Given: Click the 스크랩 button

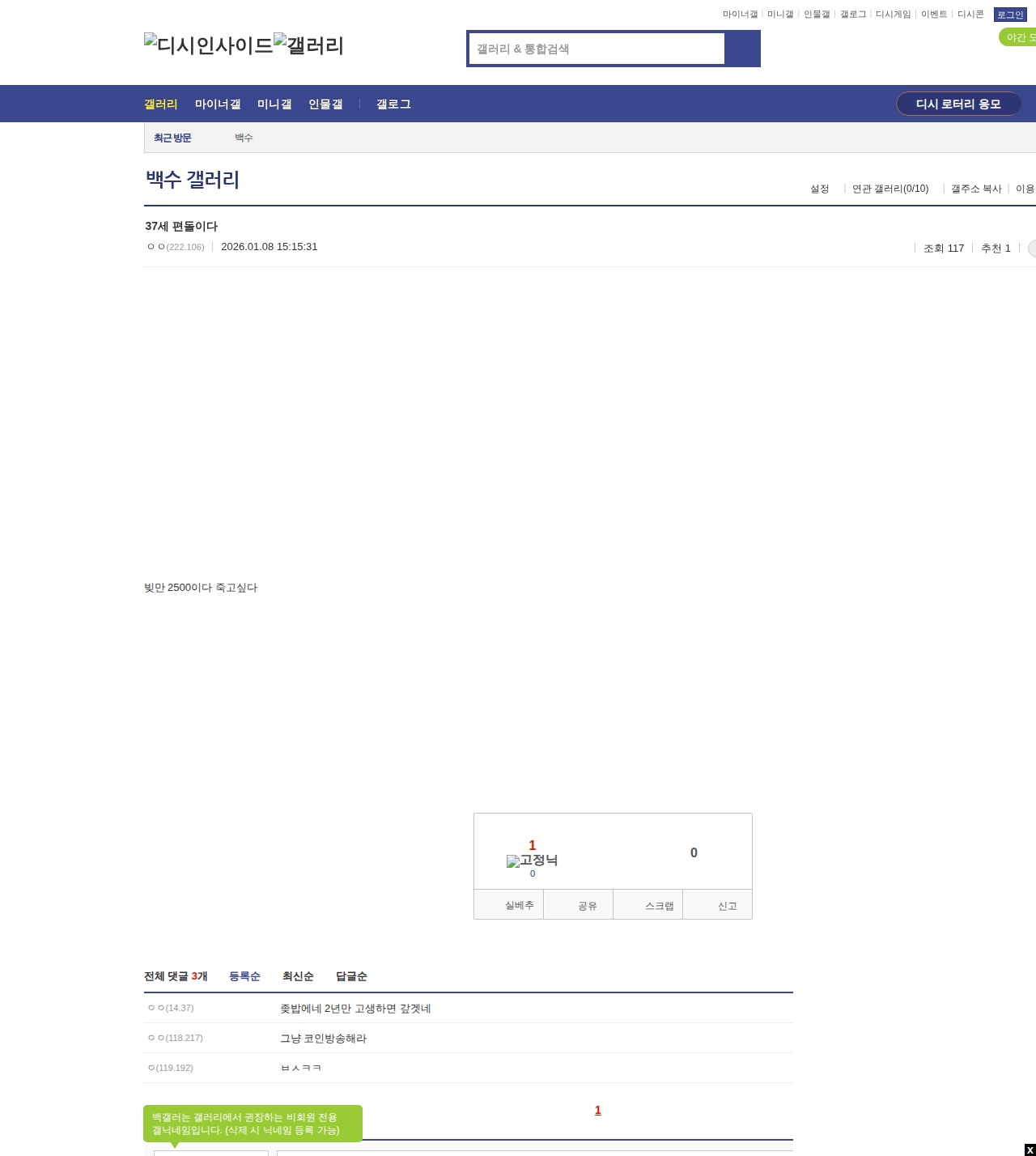Looking at the screenshot, I should [x=647, y=905].
